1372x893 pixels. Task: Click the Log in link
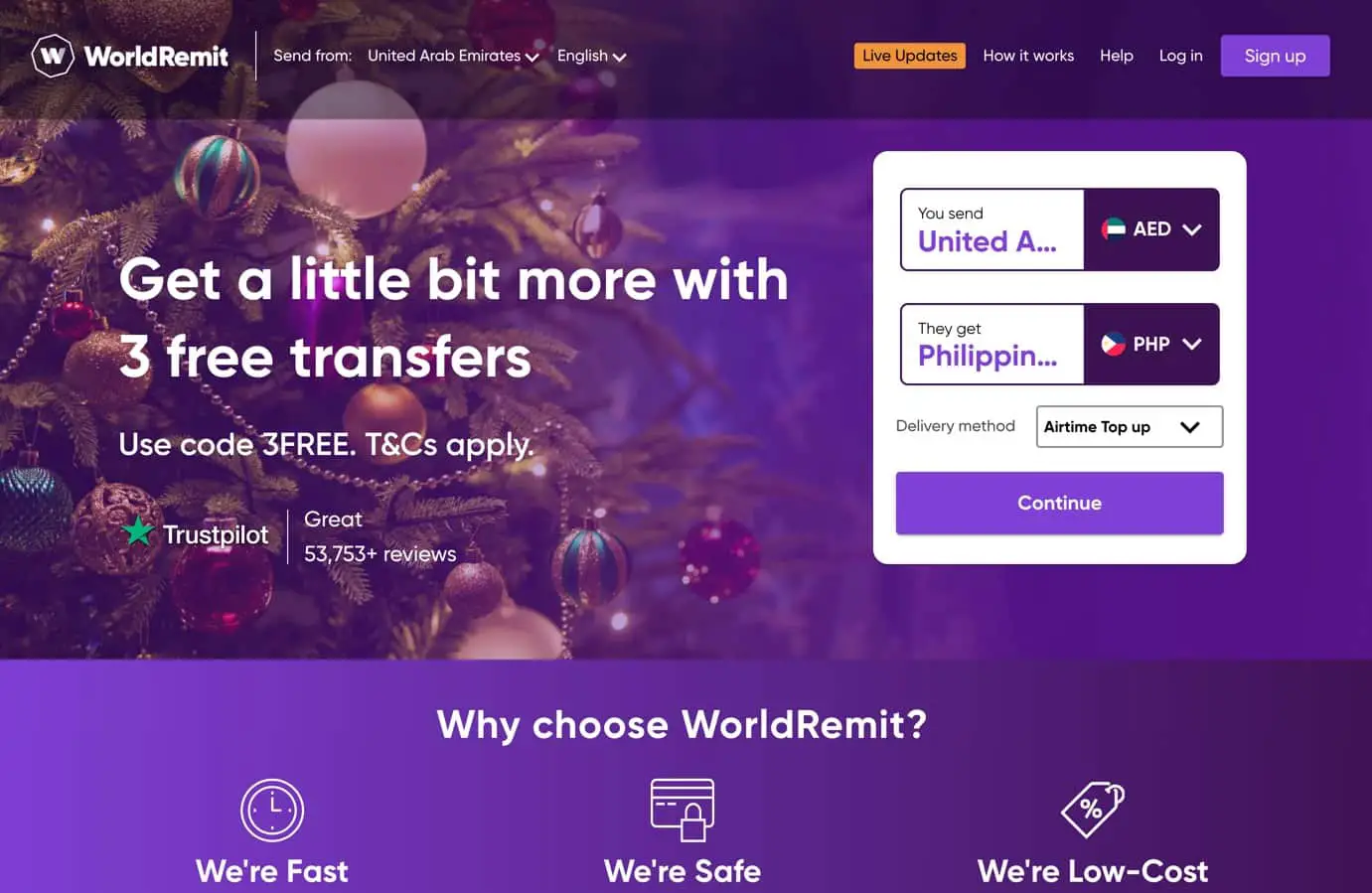click(1180, 56)
